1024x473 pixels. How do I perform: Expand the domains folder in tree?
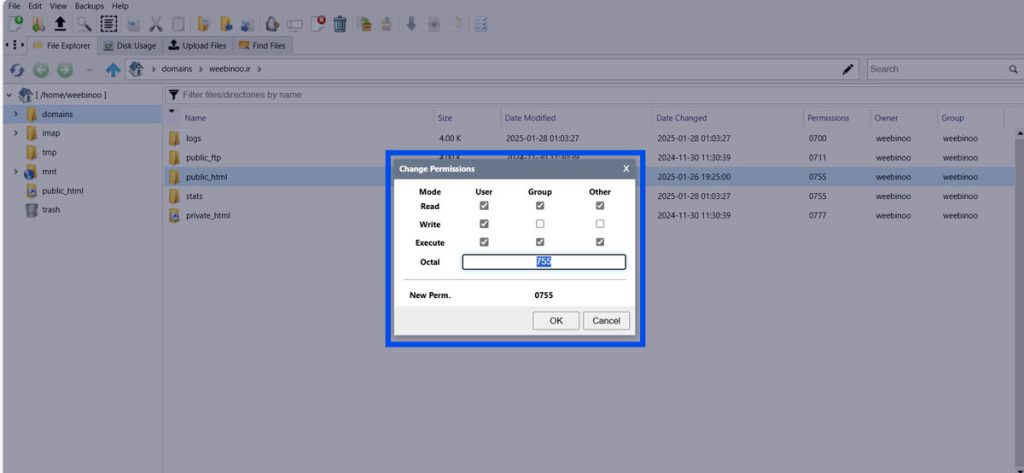tap(15, 114)
